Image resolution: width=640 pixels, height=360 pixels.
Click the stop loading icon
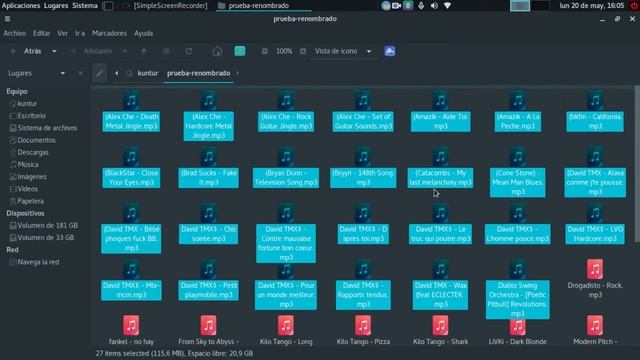point(166,51)
